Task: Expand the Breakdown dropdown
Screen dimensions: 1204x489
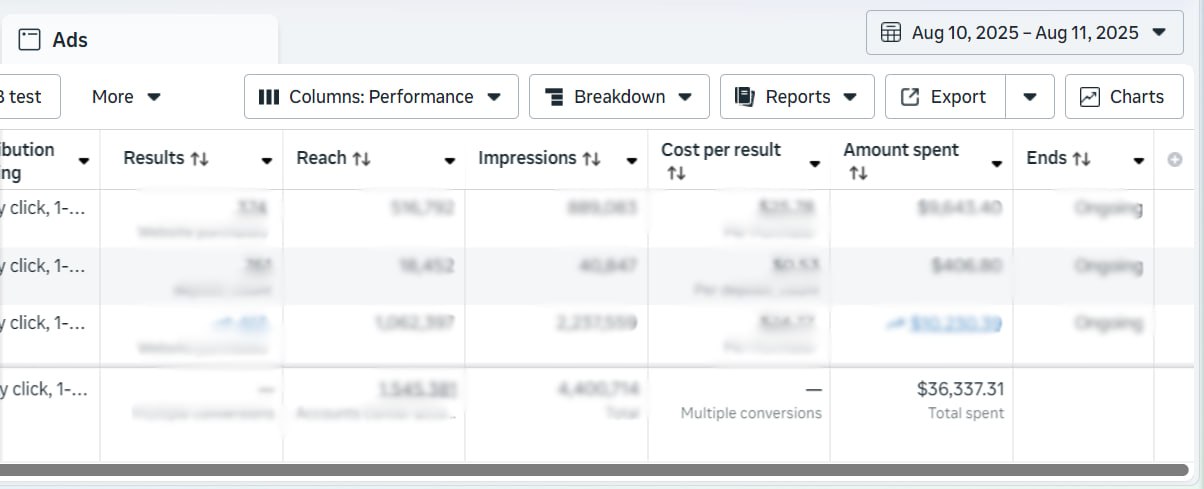Action: point(619,97)
